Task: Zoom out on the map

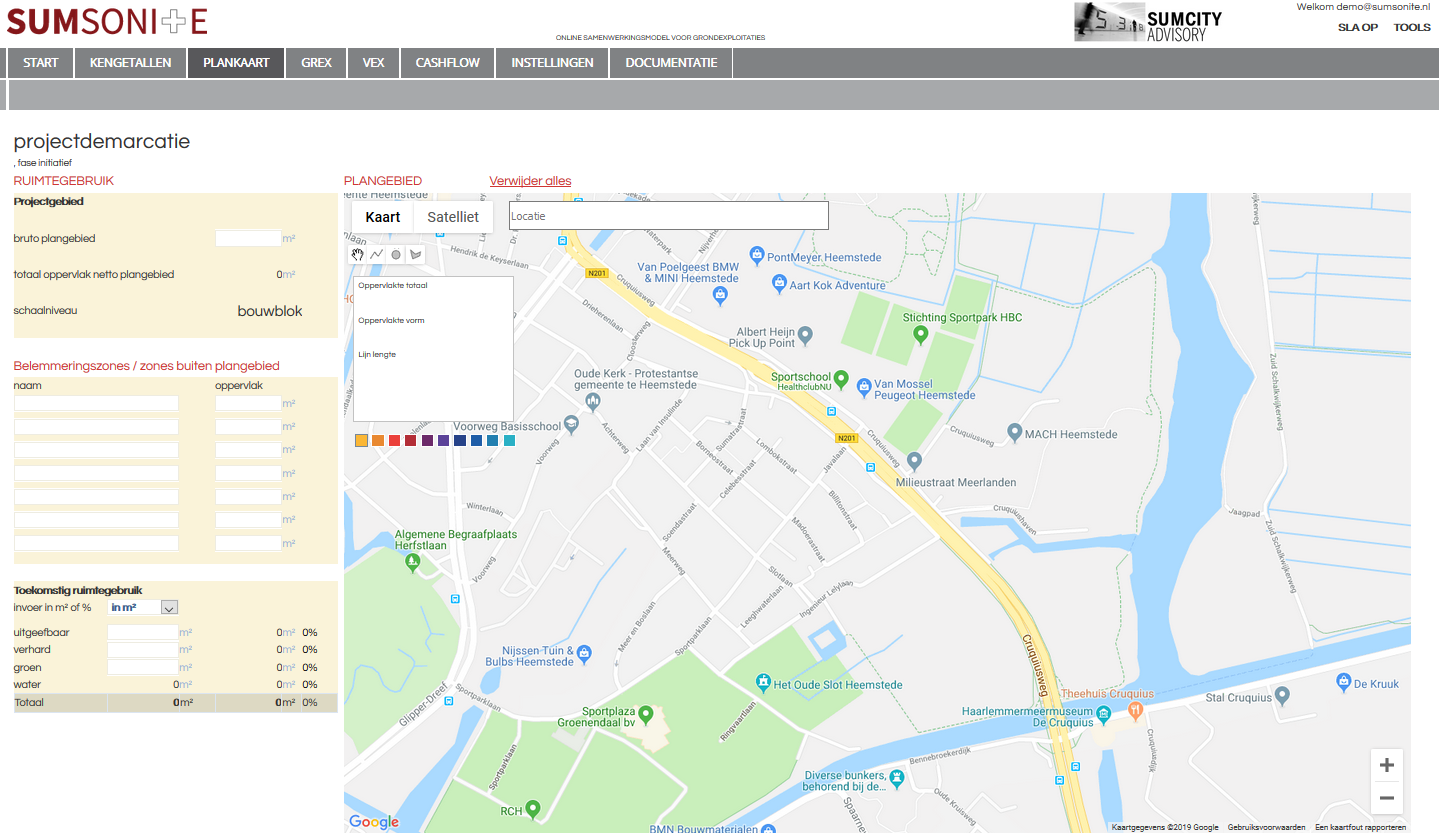Action: [1386, 798]
